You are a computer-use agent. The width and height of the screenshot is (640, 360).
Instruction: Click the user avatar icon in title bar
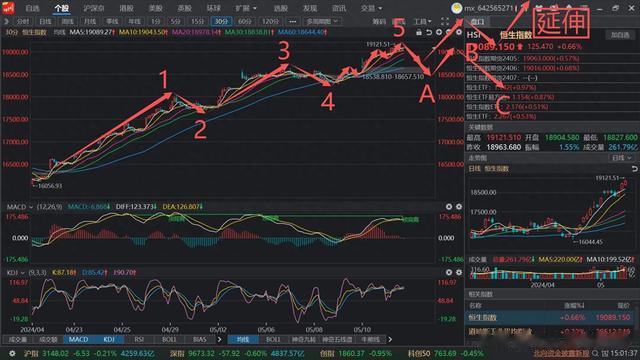click(x=456, y=8)
